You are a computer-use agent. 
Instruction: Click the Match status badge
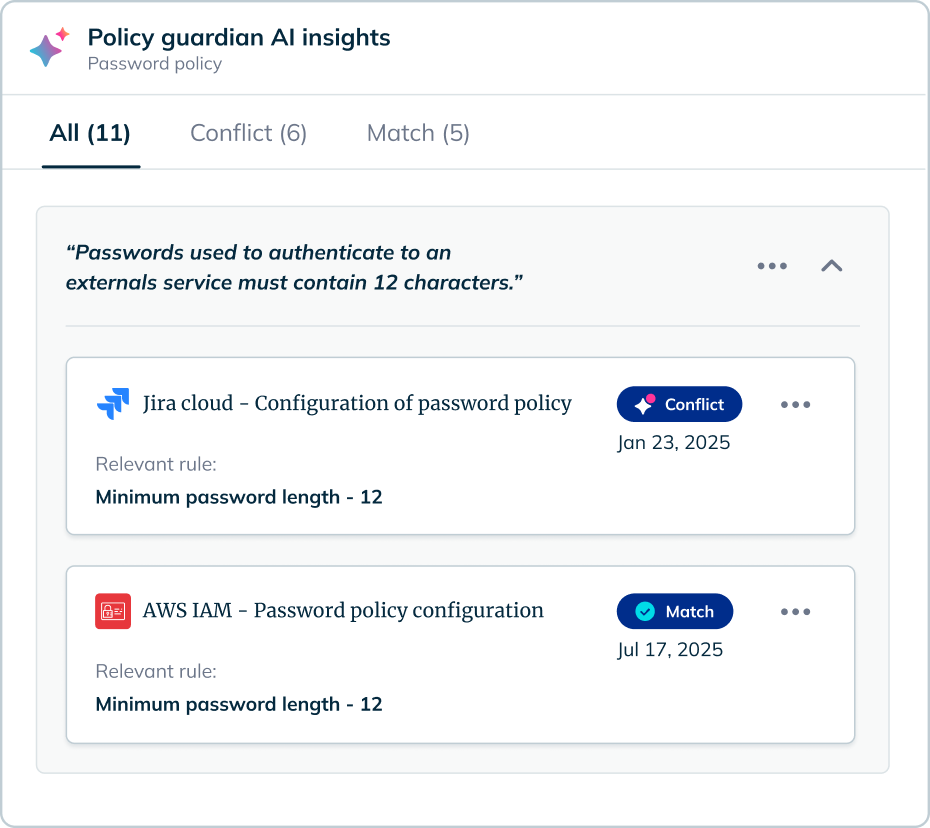pos(675,611)
